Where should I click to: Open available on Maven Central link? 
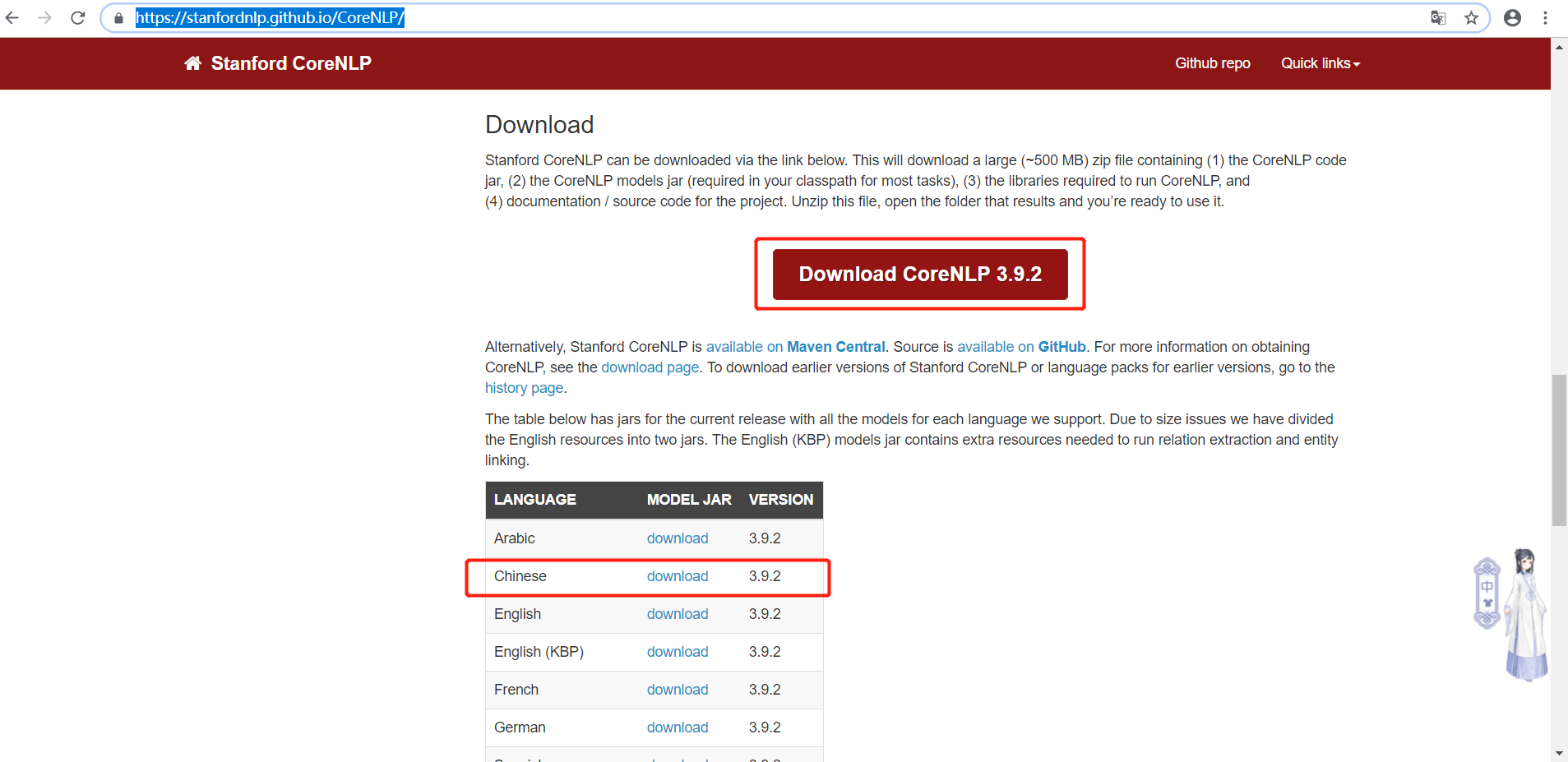pyautogui.click(x=795, y=347)
